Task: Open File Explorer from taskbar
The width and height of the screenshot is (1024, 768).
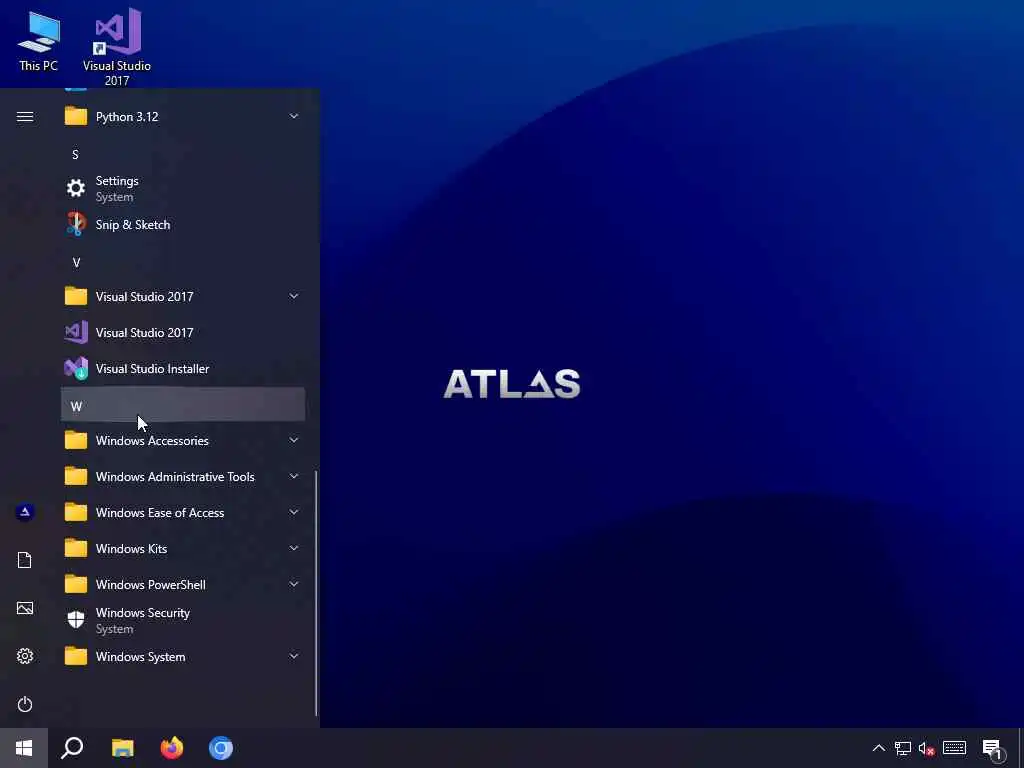Action: click(x=122, y=748)
